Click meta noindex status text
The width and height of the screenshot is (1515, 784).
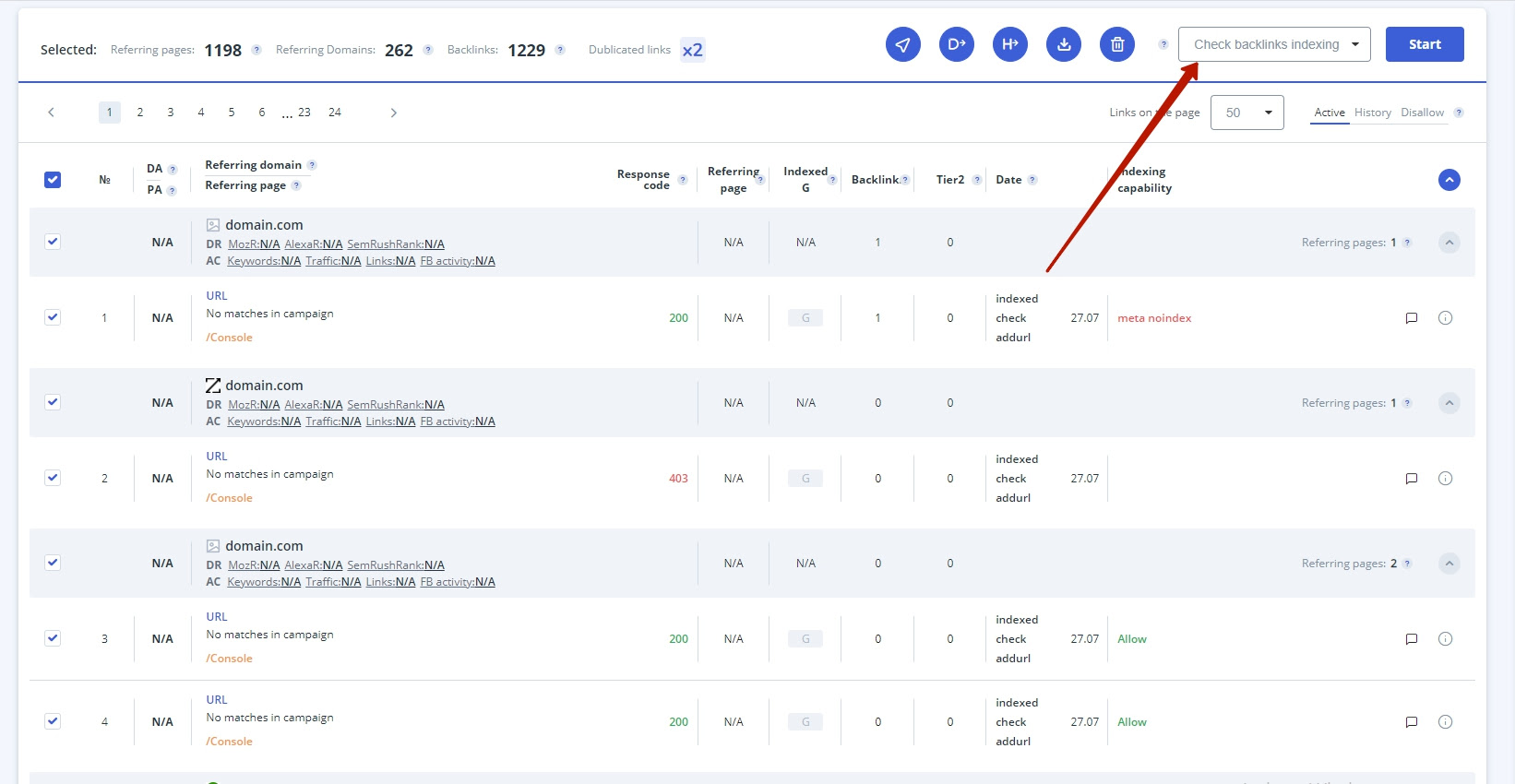point(1154,318)
